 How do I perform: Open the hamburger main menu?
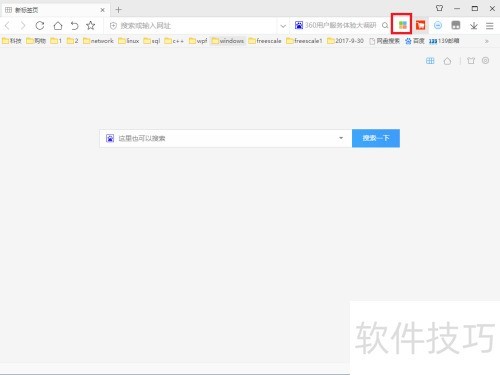tap(489, 25)
